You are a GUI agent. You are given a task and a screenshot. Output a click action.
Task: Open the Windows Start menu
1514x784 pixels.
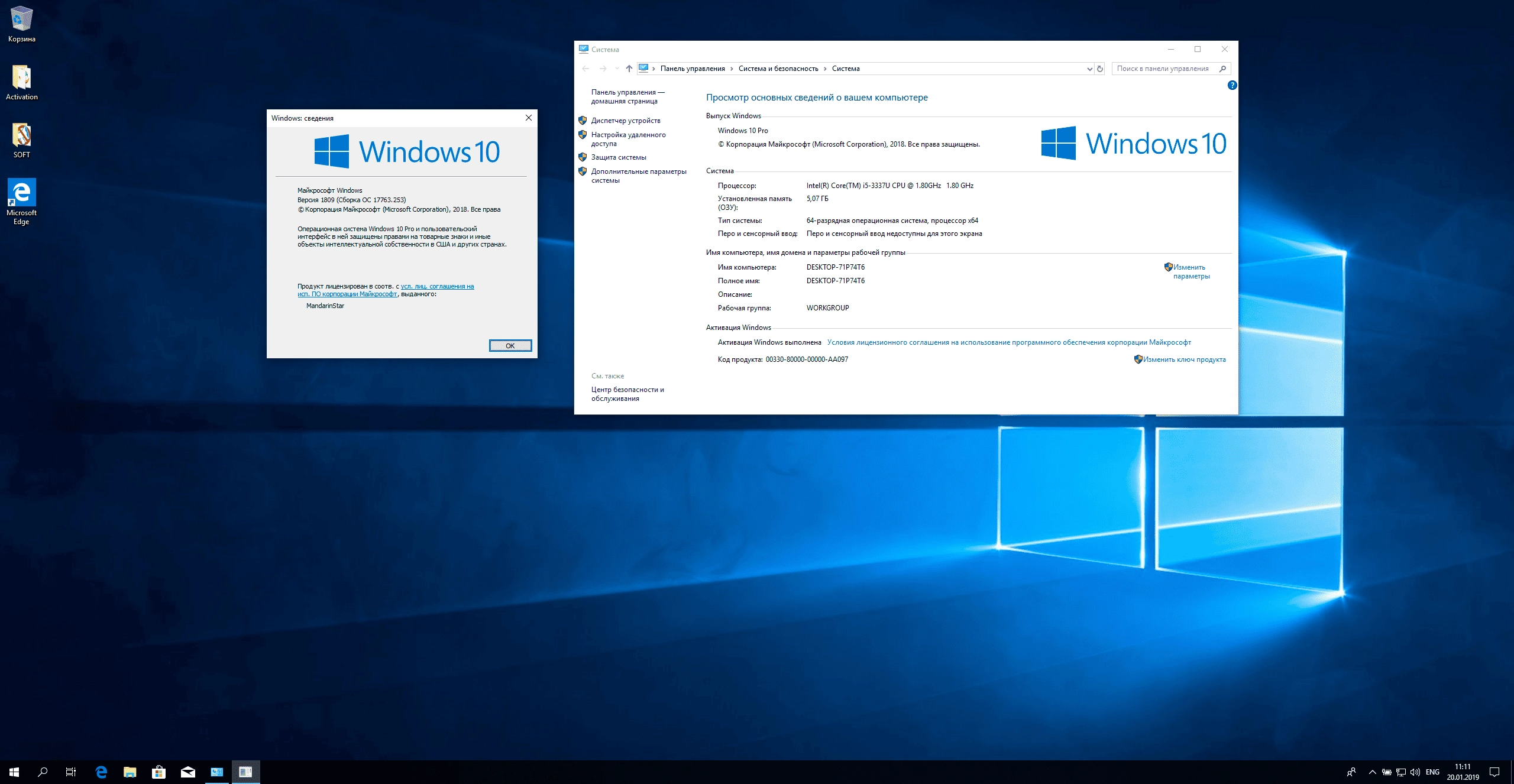tap(14, 772)
